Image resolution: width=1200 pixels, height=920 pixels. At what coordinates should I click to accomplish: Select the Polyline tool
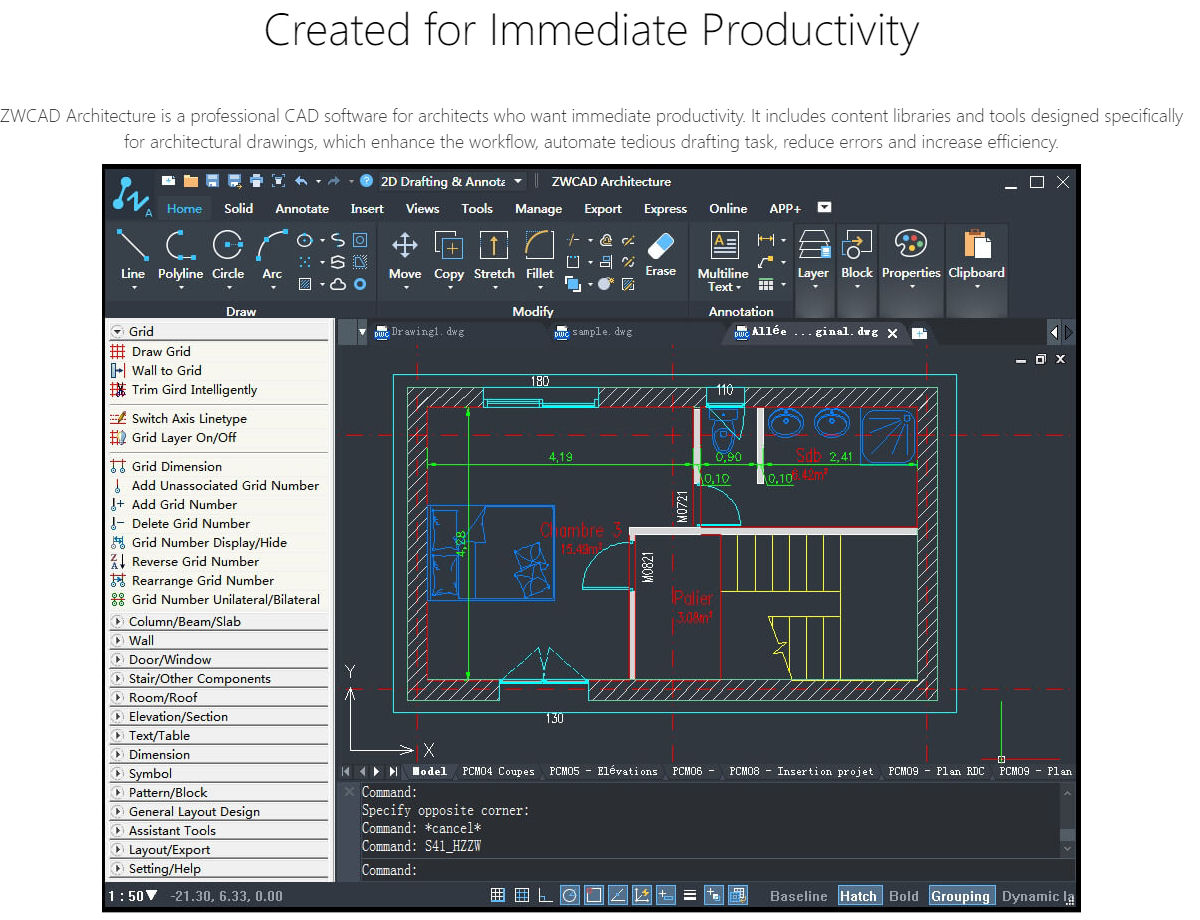pyautogui.click(x=180, y=254)
